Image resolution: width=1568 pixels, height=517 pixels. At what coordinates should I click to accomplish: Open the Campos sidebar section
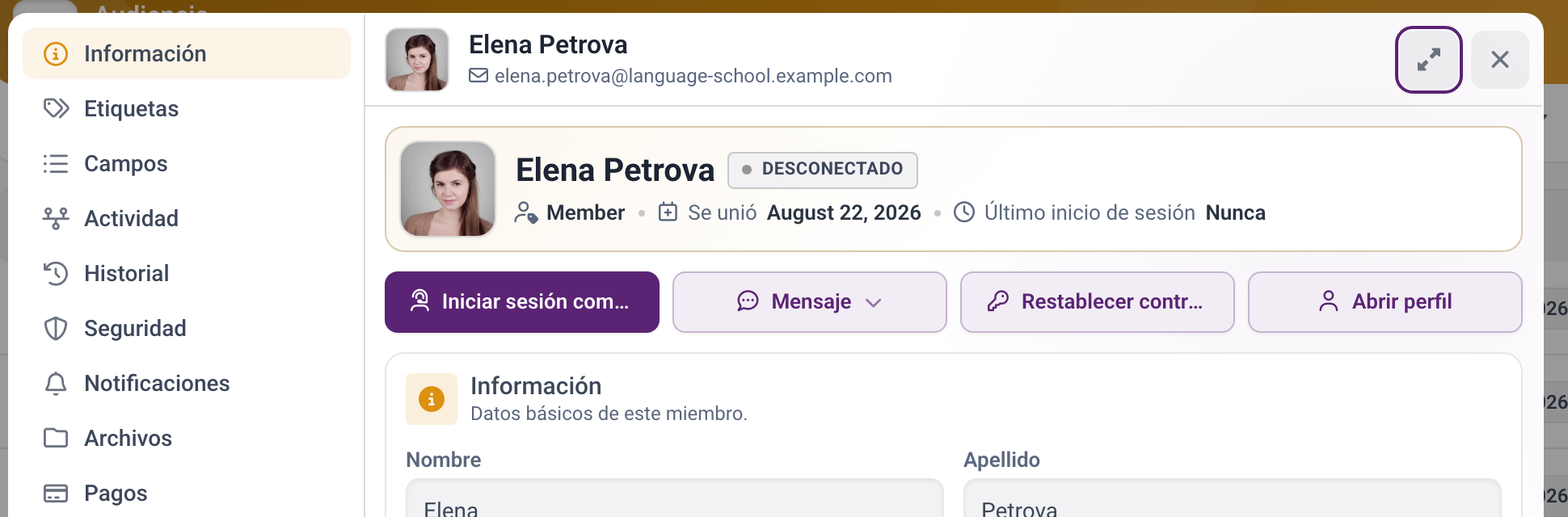[187, 163]
